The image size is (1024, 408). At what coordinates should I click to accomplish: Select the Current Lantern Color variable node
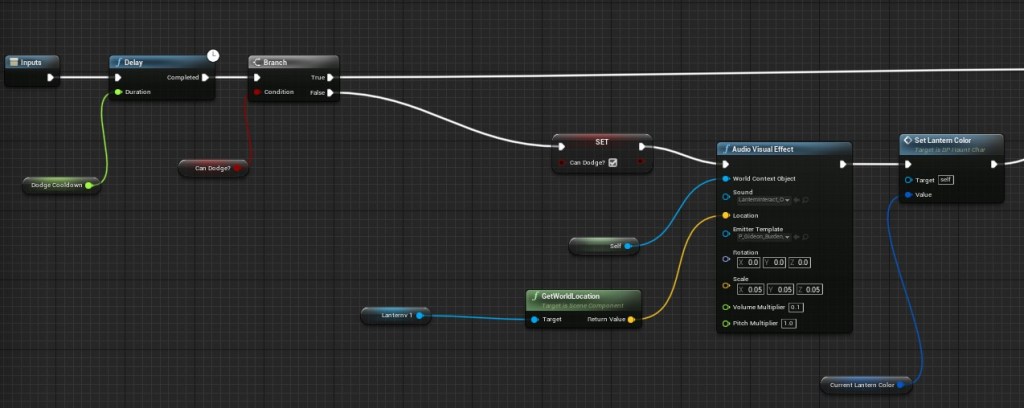(862, 383)
